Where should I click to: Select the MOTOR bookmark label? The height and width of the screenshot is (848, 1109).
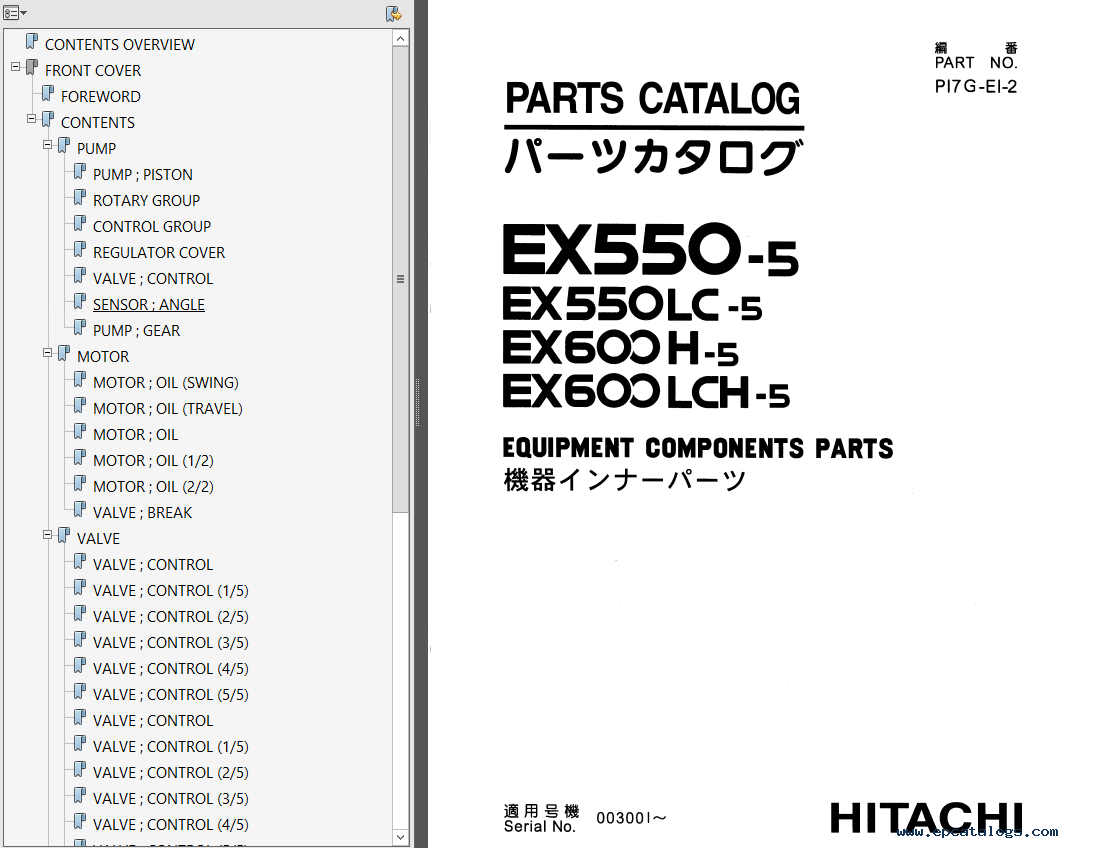tap(103, 356)
